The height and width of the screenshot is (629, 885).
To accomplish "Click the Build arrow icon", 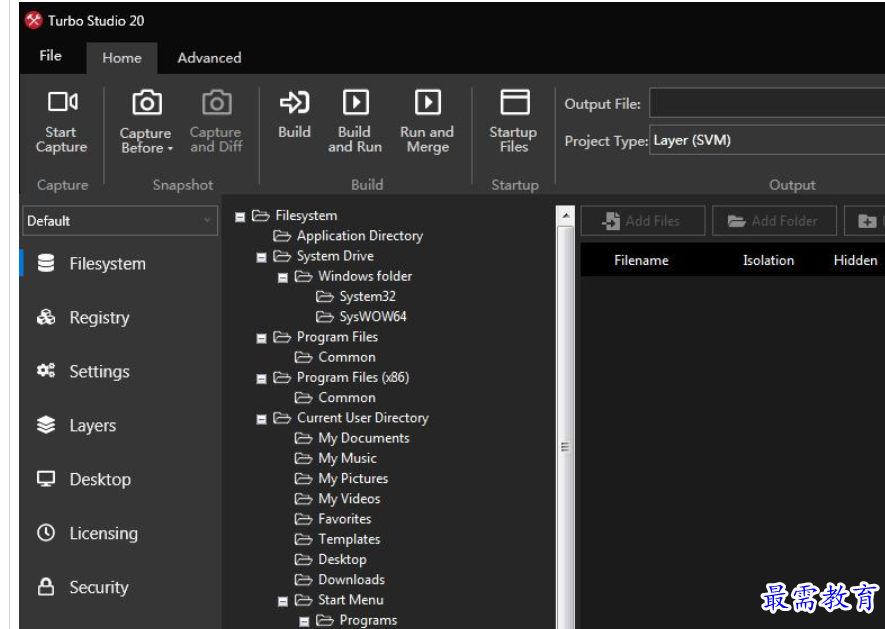I will [x=295, y=102].
